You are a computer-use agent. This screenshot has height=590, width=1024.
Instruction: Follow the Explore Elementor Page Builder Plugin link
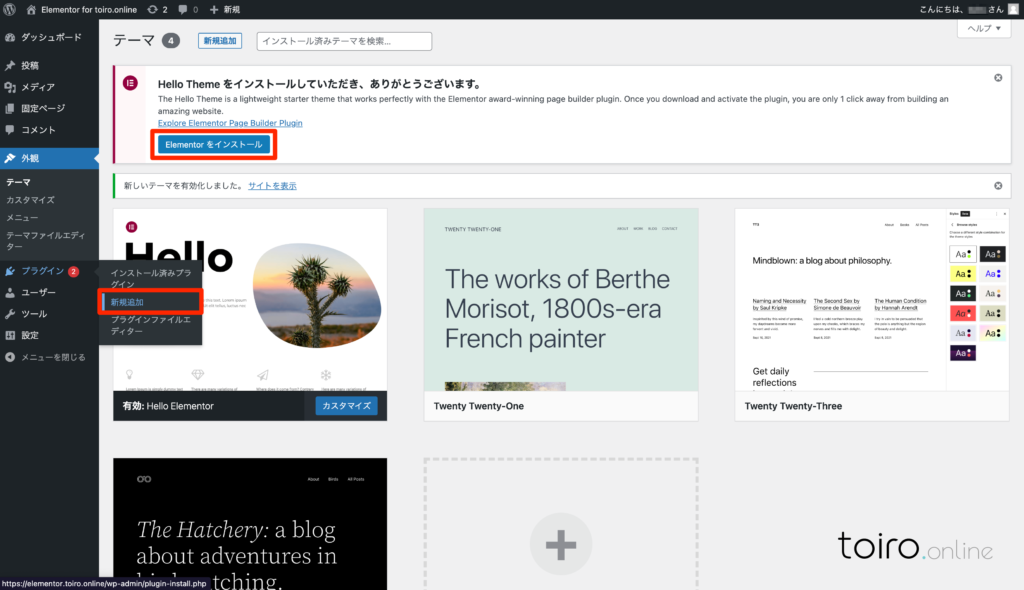(x=230, y=123)
